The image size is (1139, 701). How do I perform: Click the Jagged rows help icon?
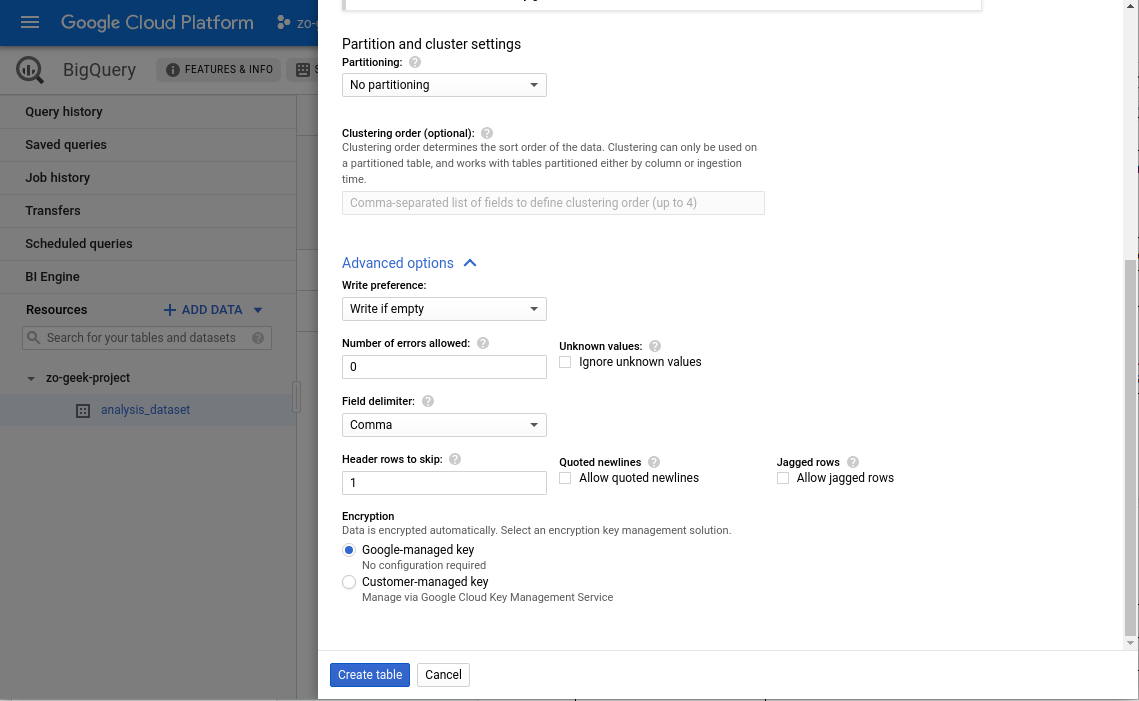(853, 462)
